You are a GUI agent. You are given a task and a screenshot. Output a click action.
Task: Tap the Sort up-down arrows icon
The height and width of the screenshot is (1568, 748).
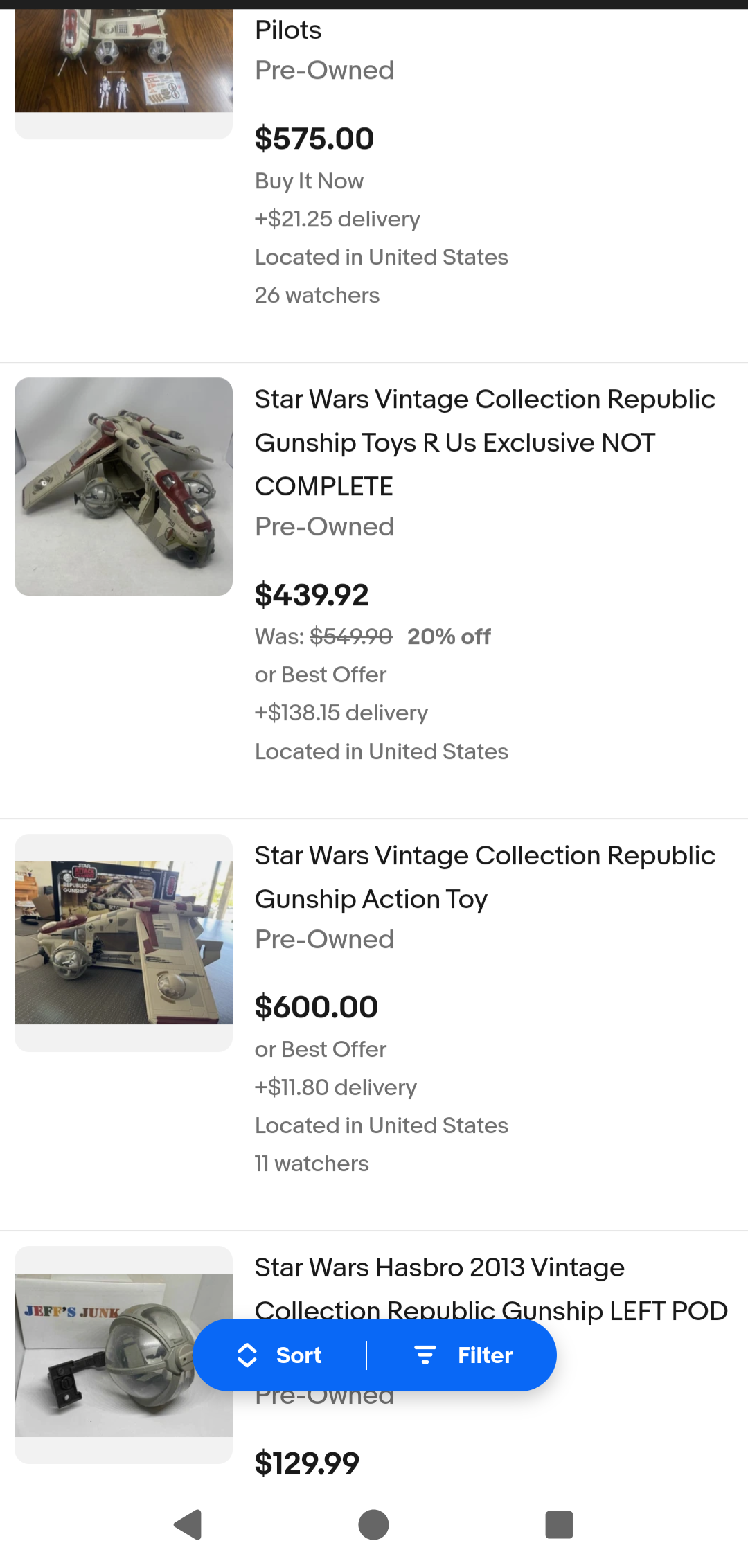point(247,1355)
